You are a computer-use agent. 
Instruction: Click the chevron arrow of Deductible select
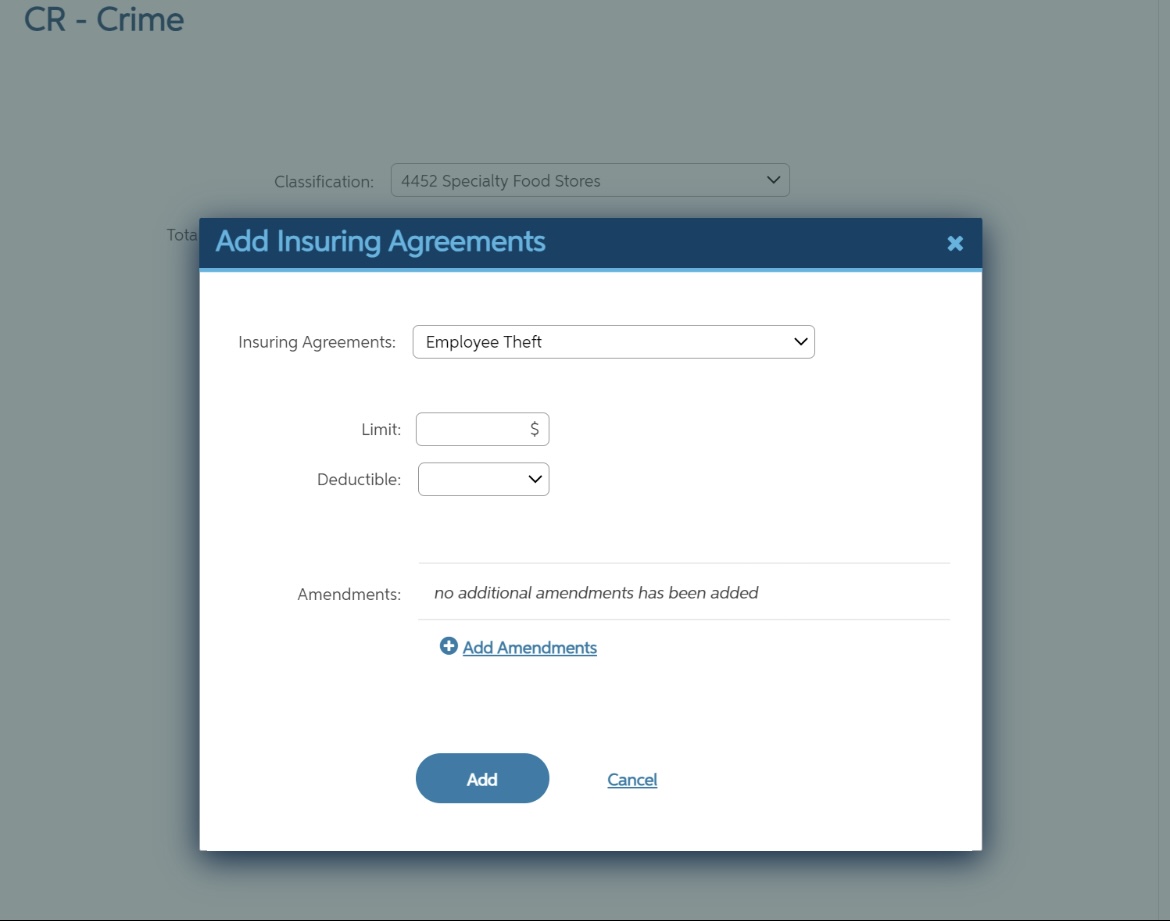(x=534, y=479)
